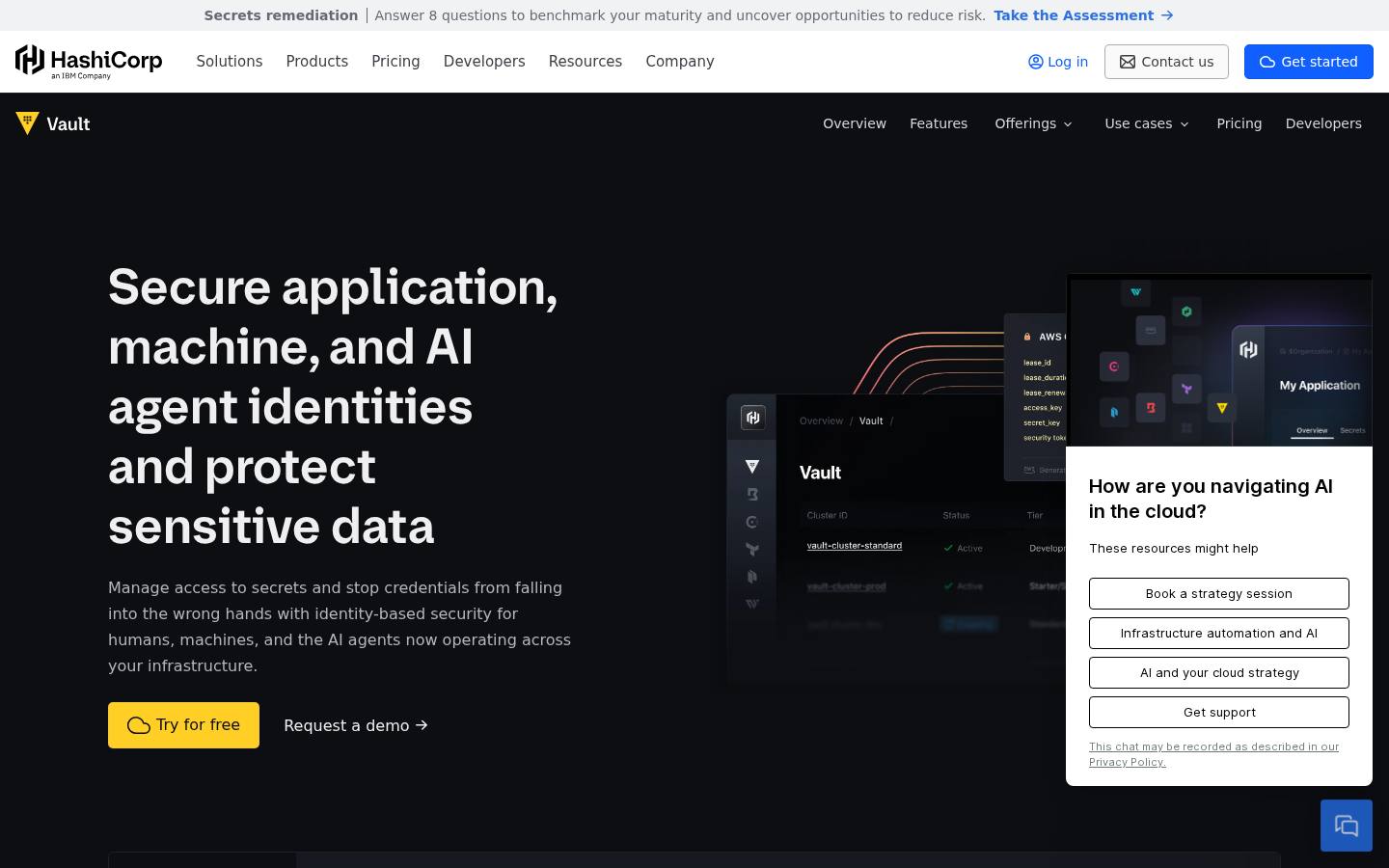Click the arrow next to Take the Assessment
Screen dimensions: 1389x868
click(1167, 15)
